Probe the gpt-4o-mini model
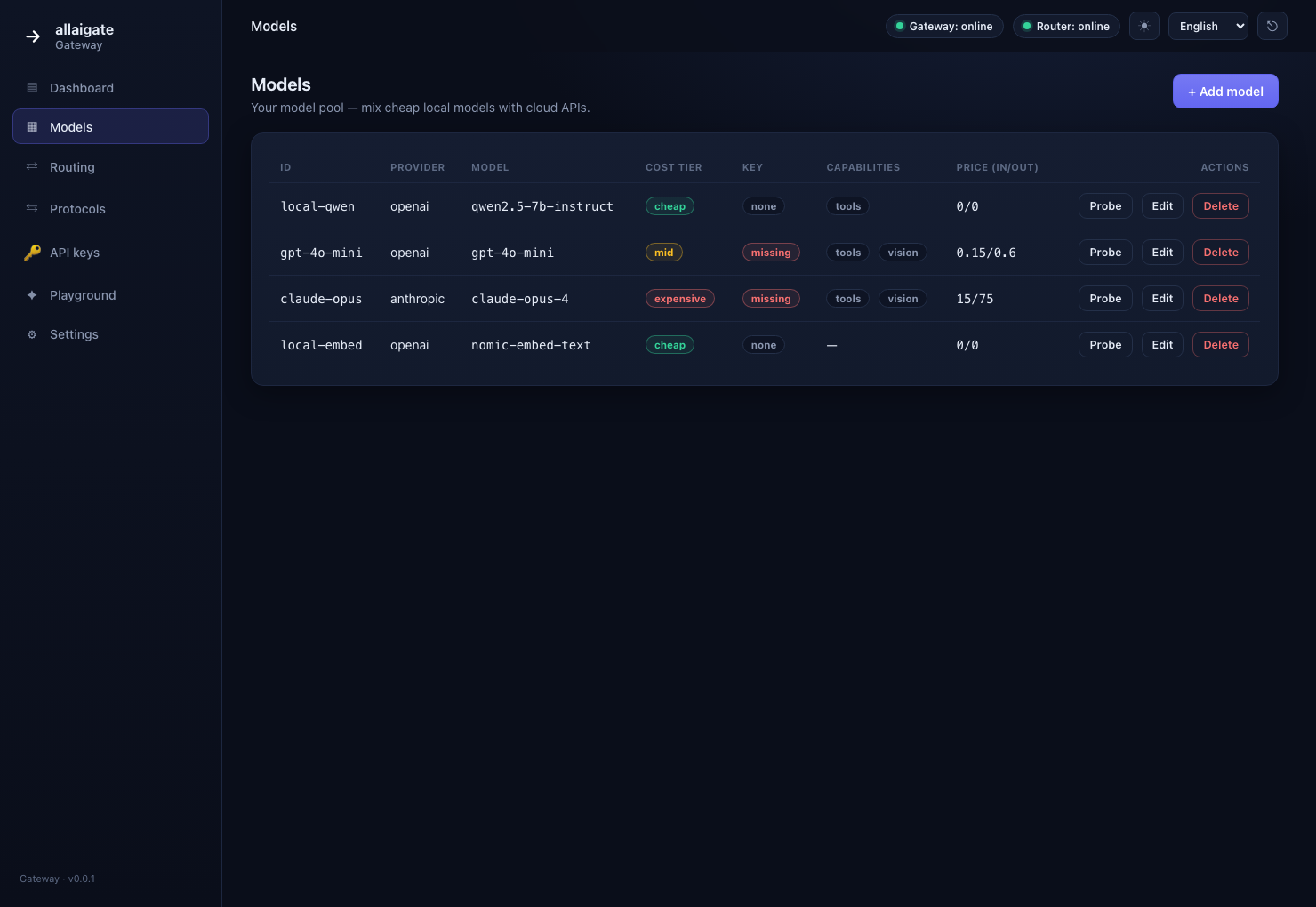The image size is (1316, 907). 1105,252
